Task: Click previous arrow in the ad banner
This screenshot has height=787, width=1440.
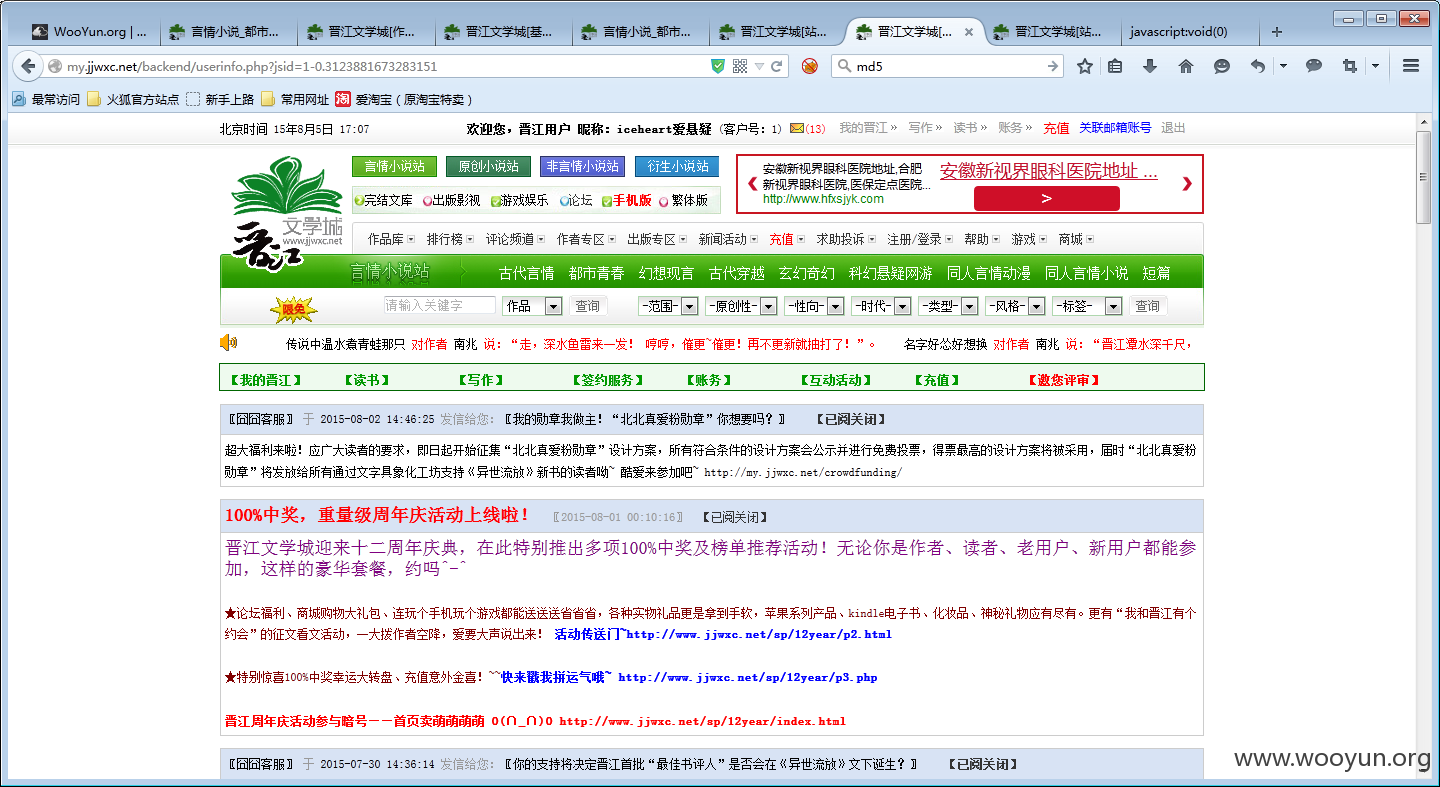Action: coord(751,183)
